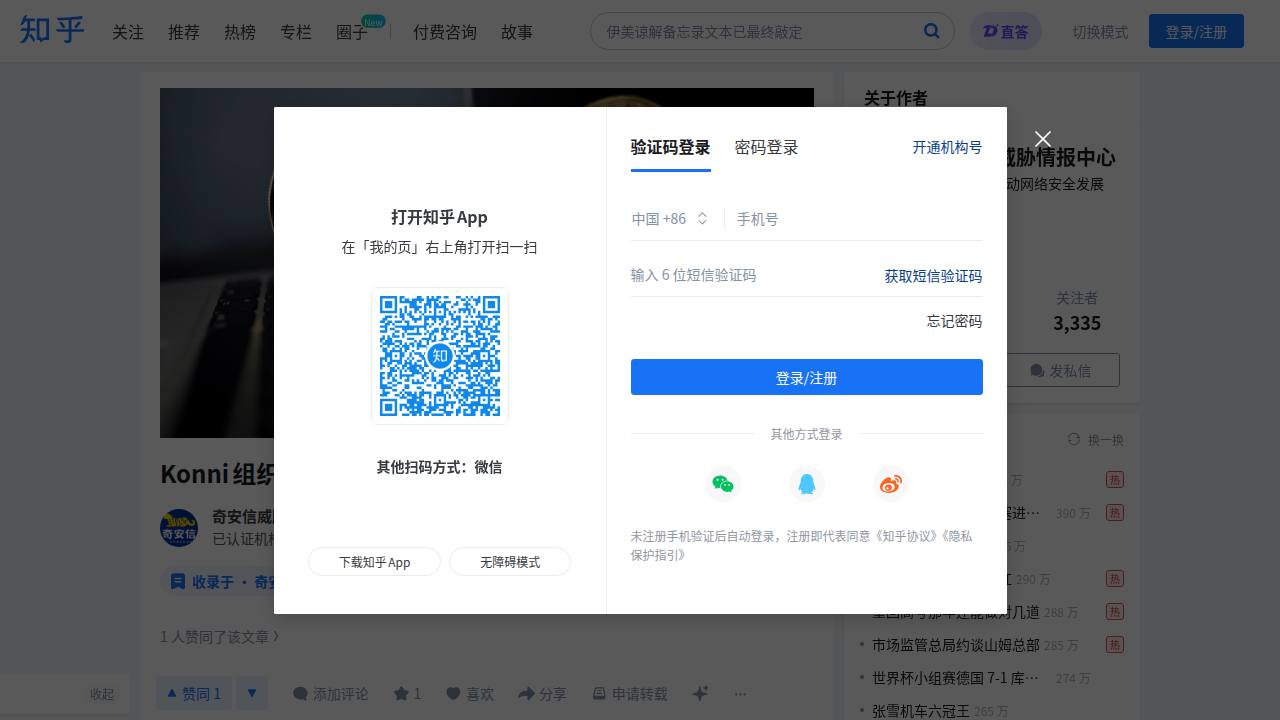Close the login dialog with the X
Viewport: 1280px width, 720px height.
click(1043, 139)
